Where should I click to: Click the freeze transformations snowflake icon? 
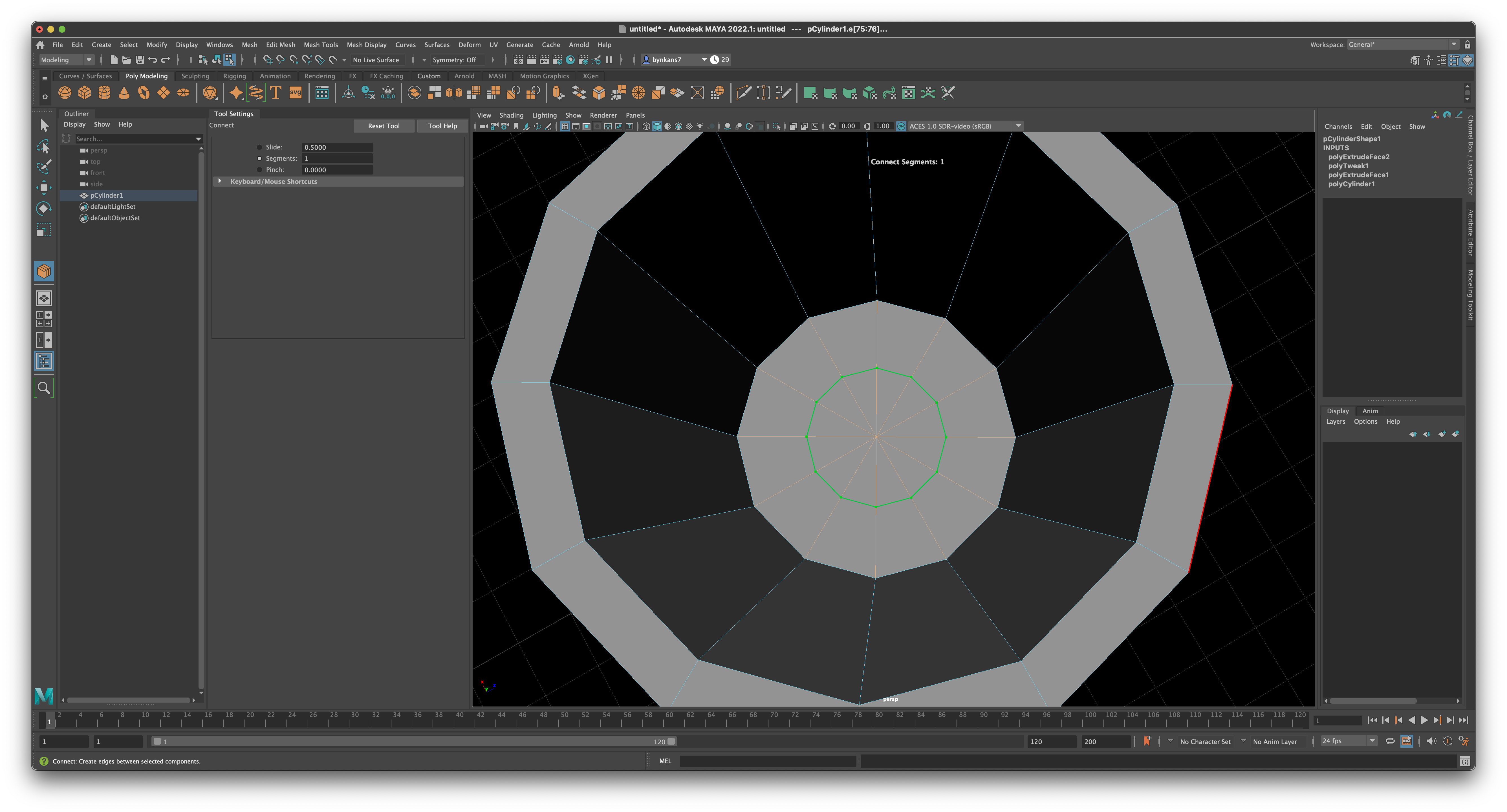[x=388, y=93]
